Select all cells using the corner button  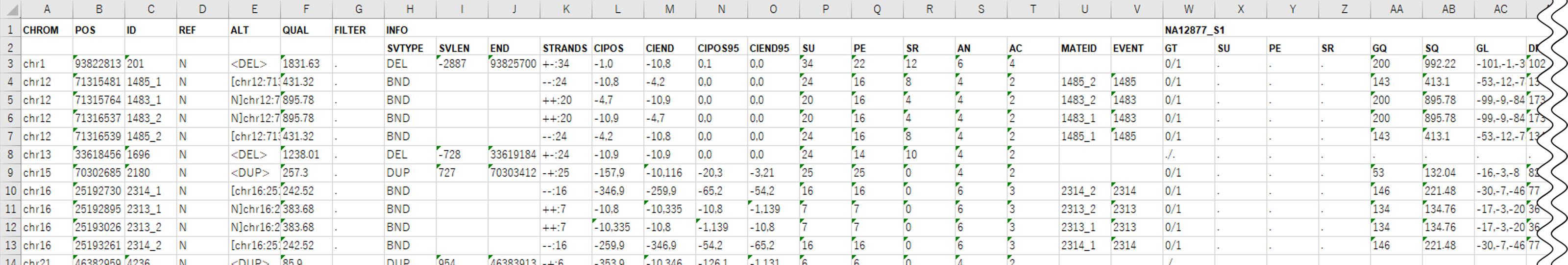click(x=10, y=9)
